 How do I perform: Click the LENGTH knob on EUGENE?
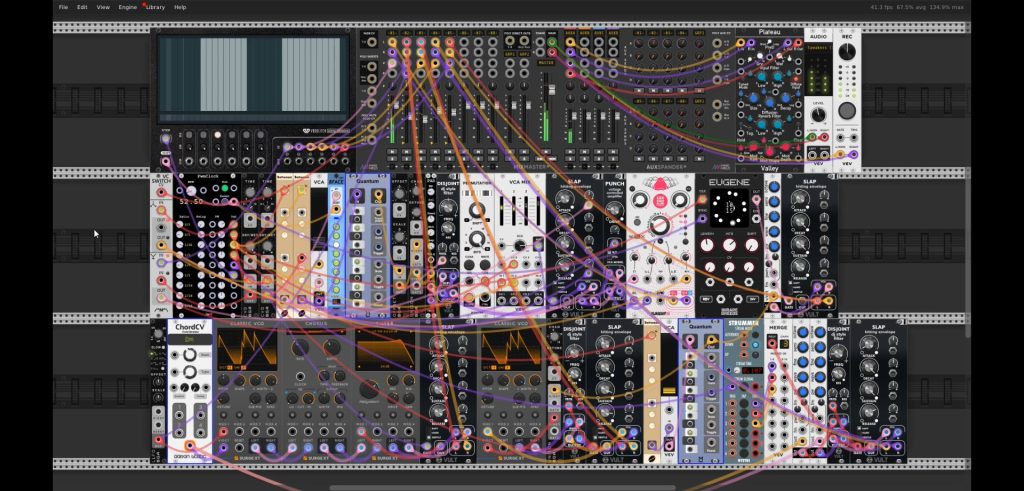click(x=708, y=246)
